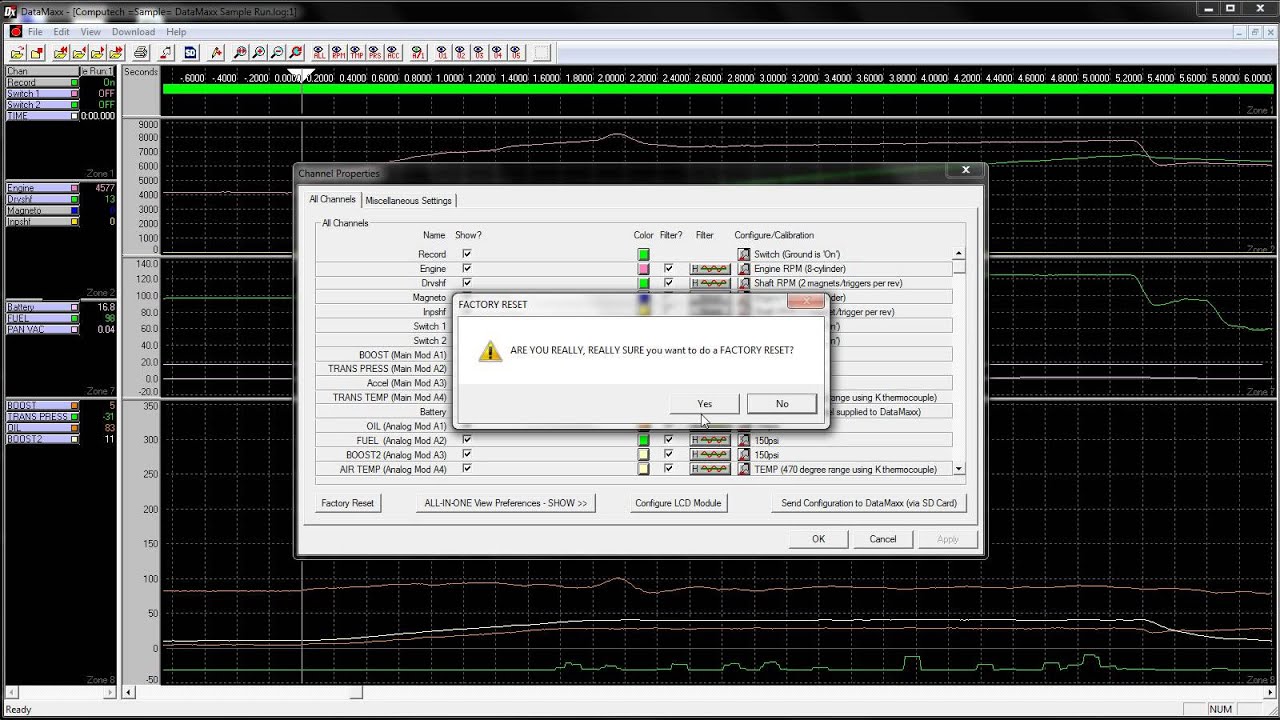Click the green color swatch for FUEL
Image resolution: width=1280 pixels, height=720 pixels.
click(x=643, y=440)
